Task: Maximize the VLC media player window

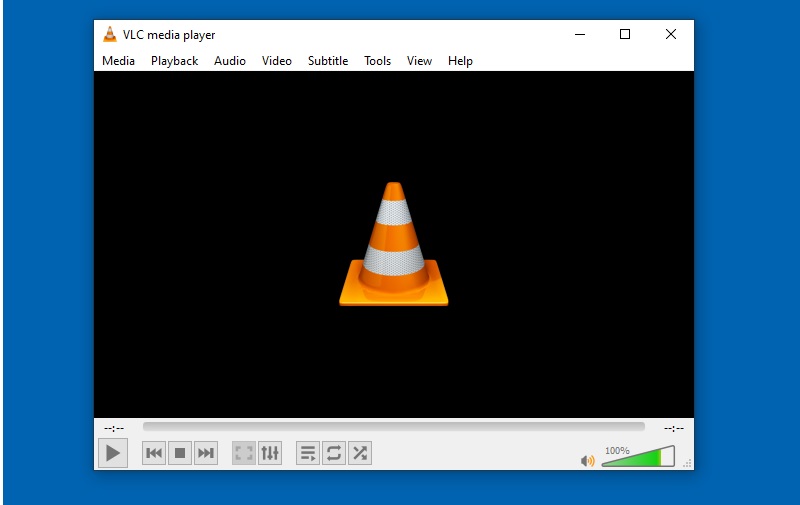Action: [x=625, y=34]
